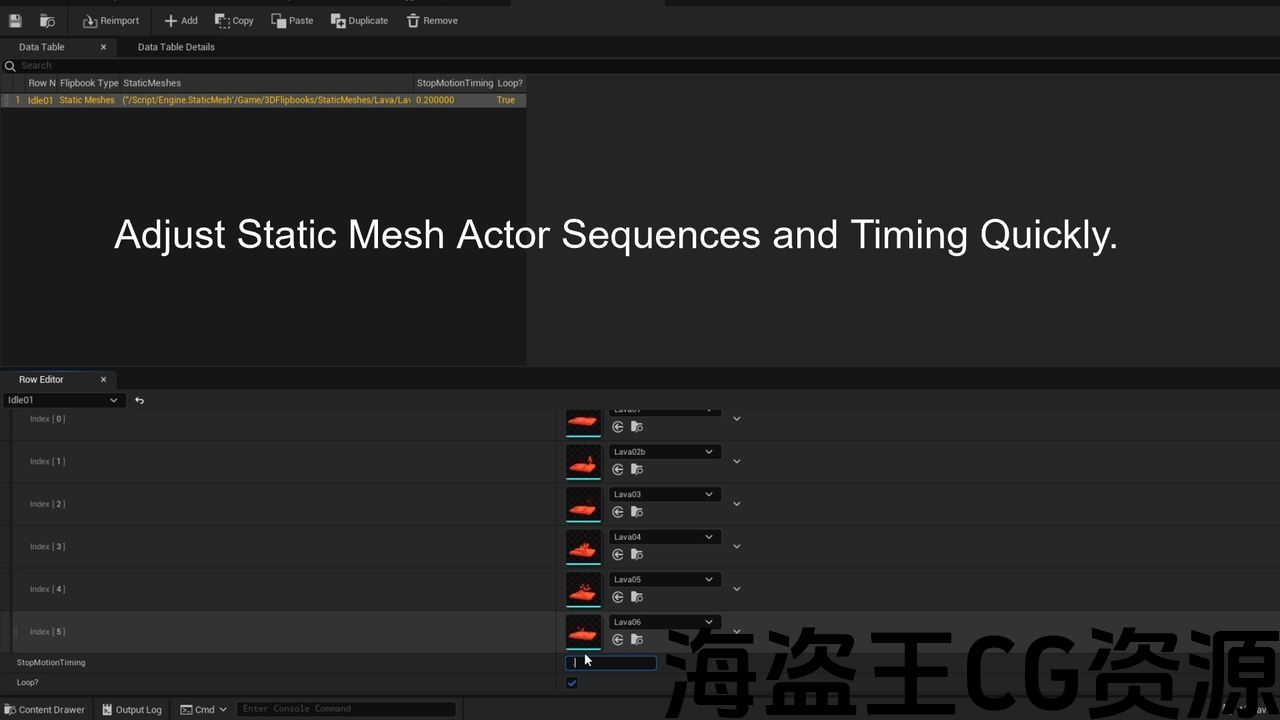Open the Output Log

131,709
